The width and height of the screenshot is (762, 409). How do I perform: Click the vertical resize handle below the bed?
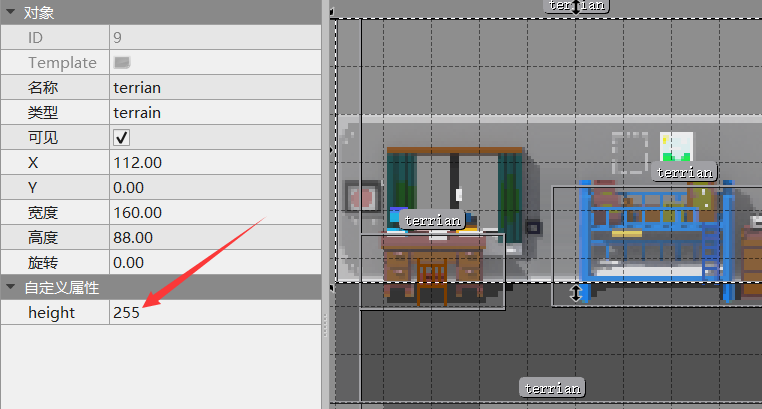(576, 293)
